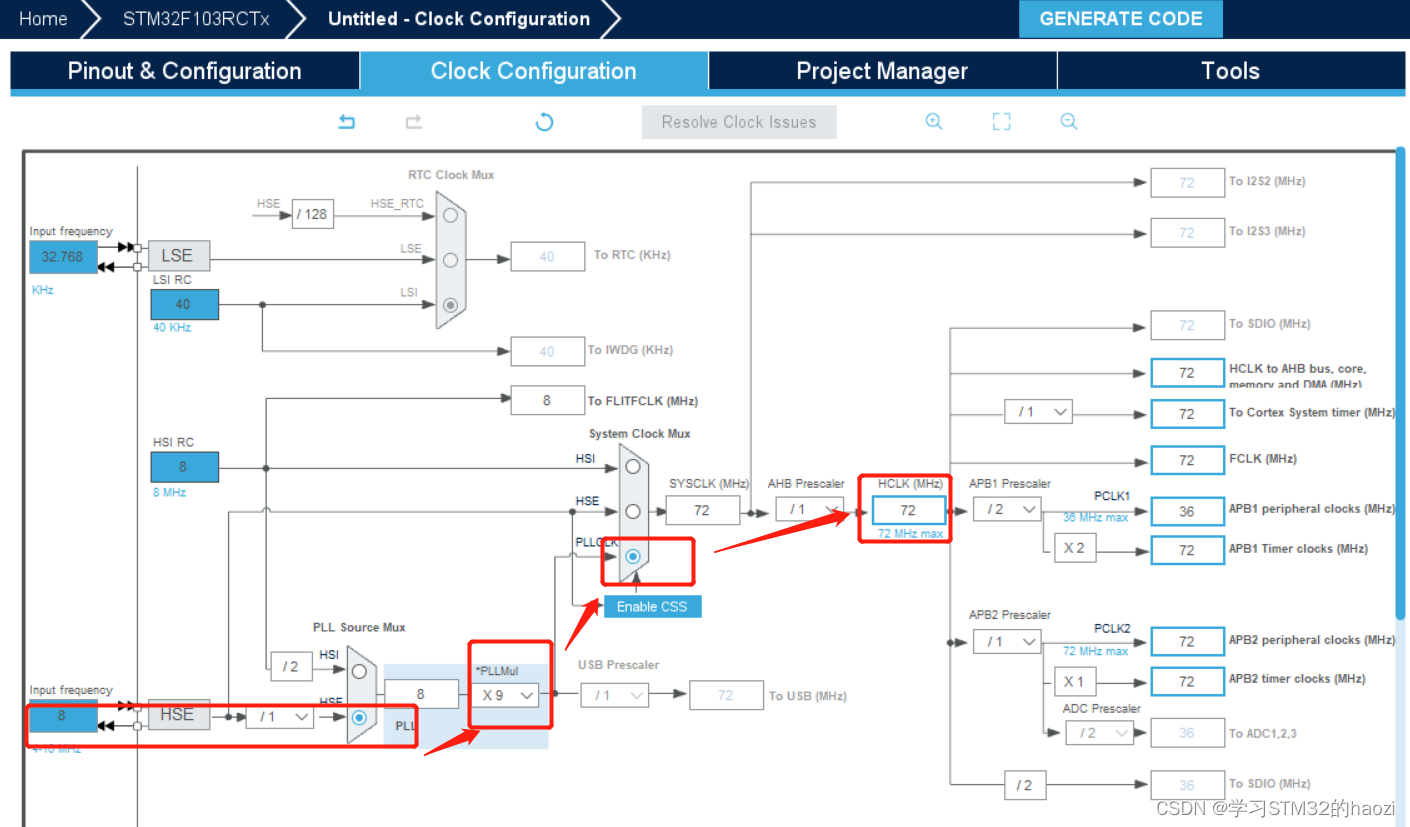Click To I2S2 72 value field
This screenshot has width=1410, height=827.
click(1187, 183)
